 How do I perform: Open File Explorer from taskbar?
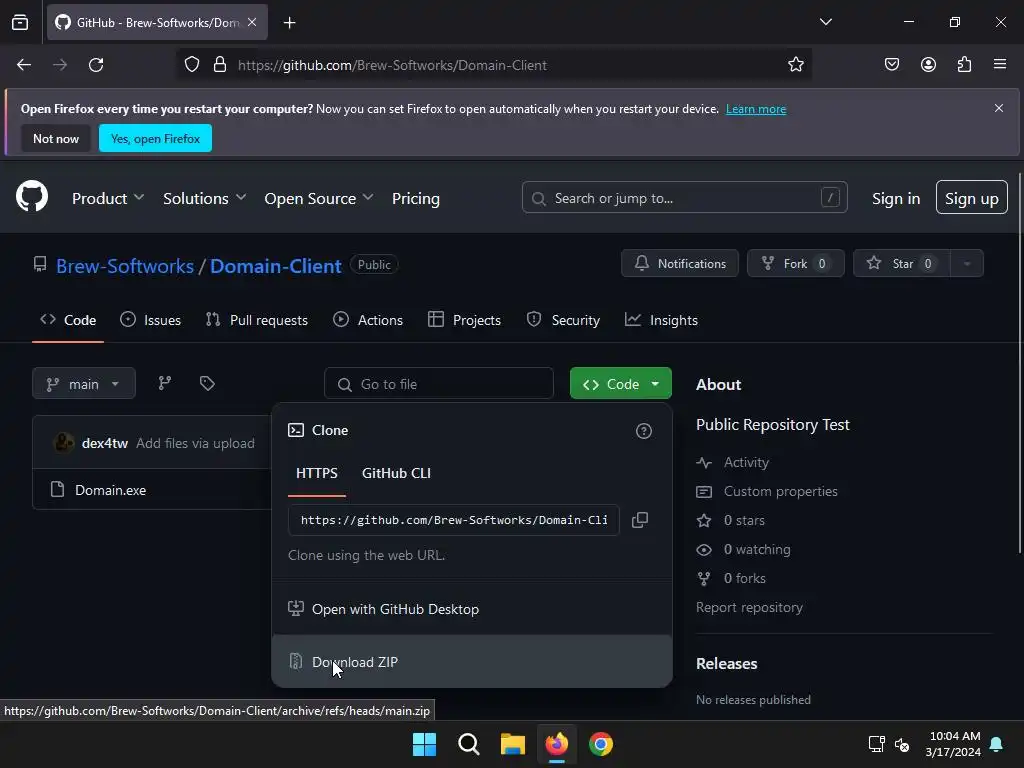tap(513, 744)
